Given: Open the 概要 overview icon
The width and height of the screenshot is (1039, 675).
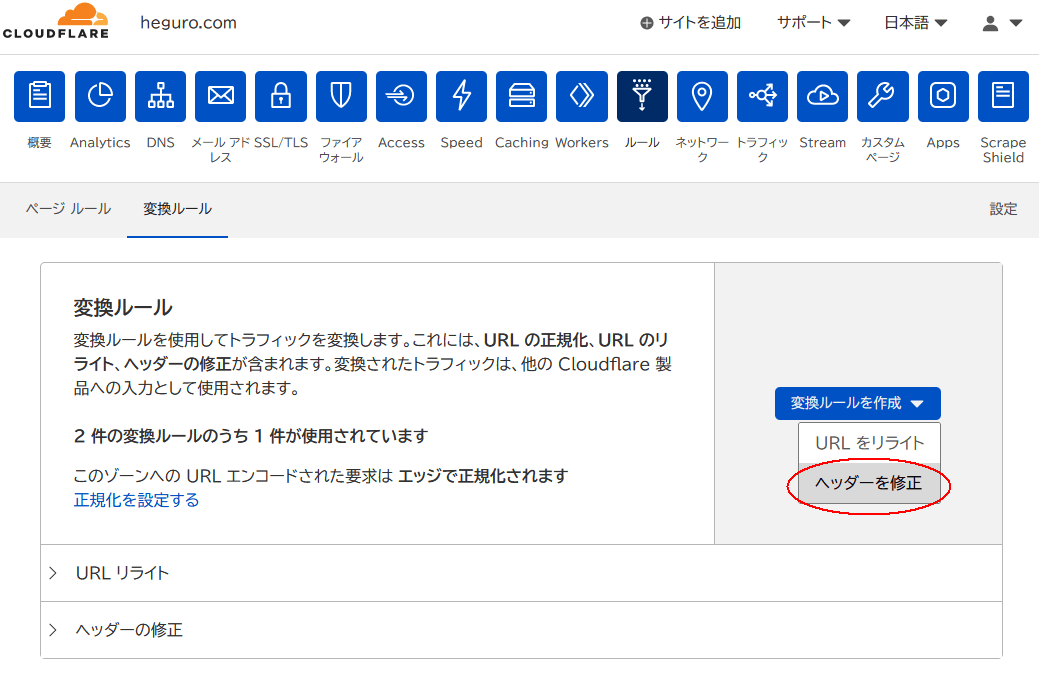Looking at the screenshot, I should click(x=40, y=96).
